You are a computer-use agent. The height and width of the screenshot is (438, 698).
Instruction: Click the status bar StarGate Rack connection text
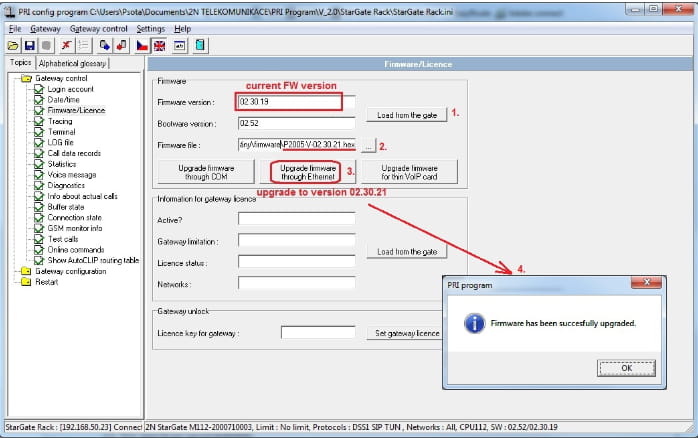pos(73,427)
